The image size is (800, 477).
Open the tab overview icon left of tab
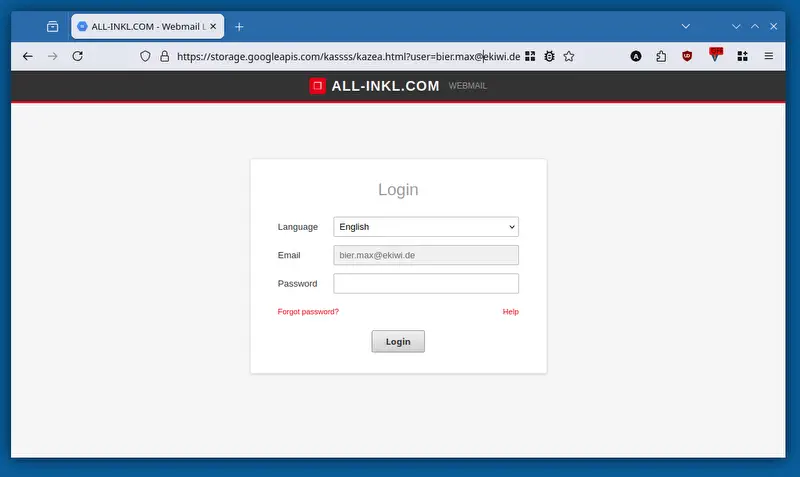click(x=53, y=27)
